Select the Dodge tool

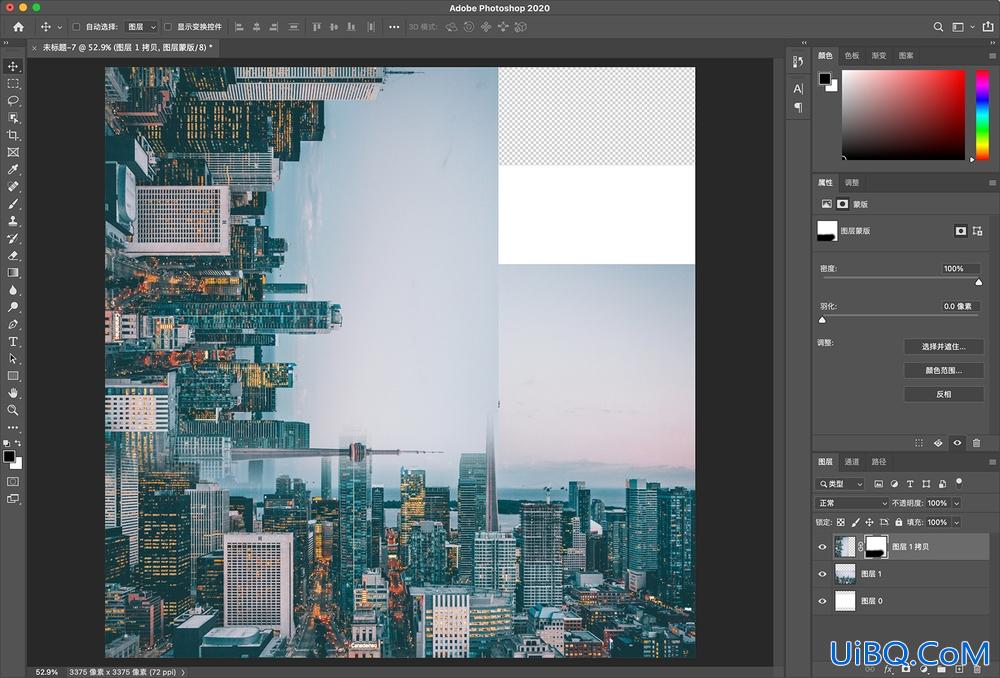point(13,307)
